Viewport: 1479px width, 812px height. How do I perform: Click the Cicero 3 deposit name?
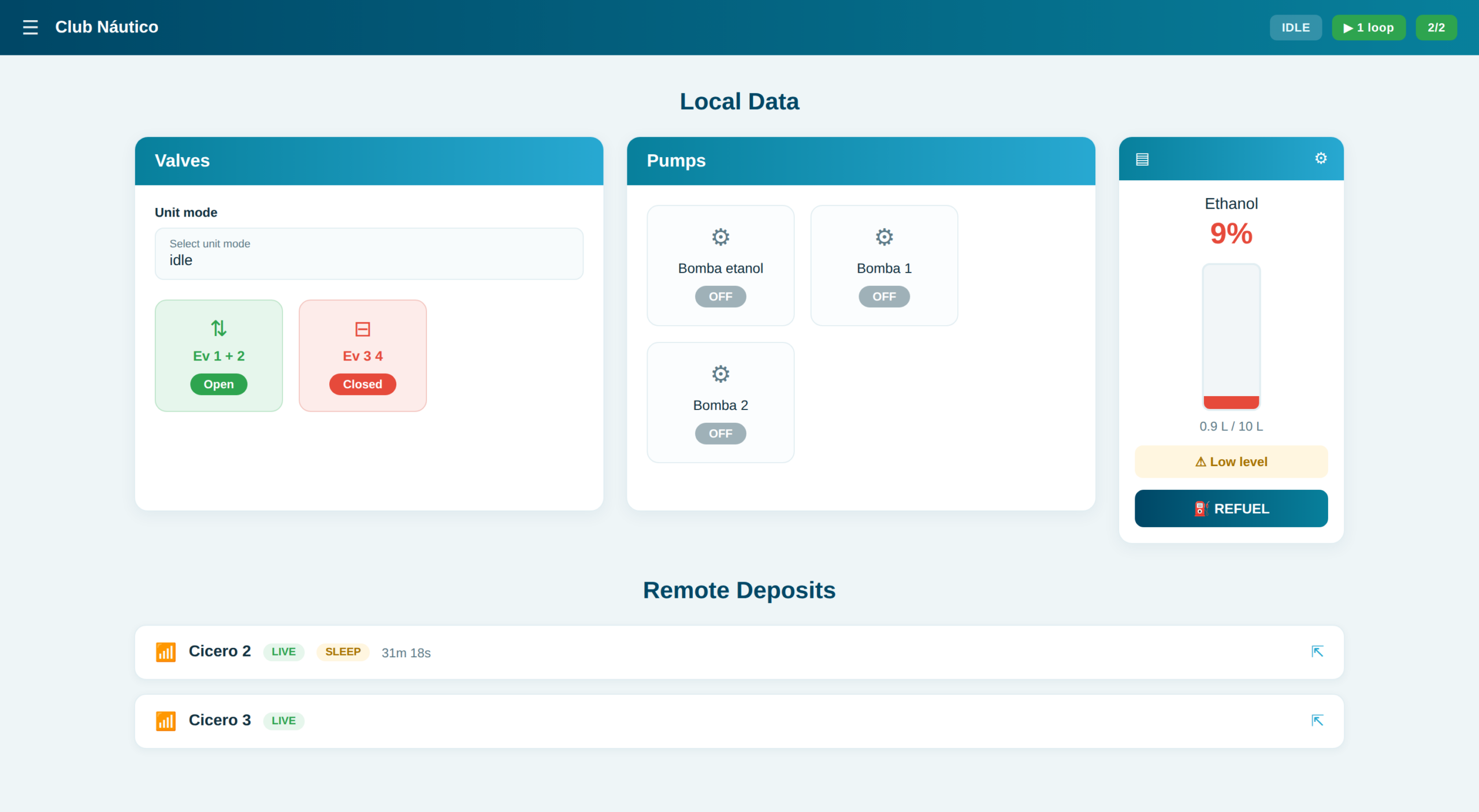click(220, 720)
